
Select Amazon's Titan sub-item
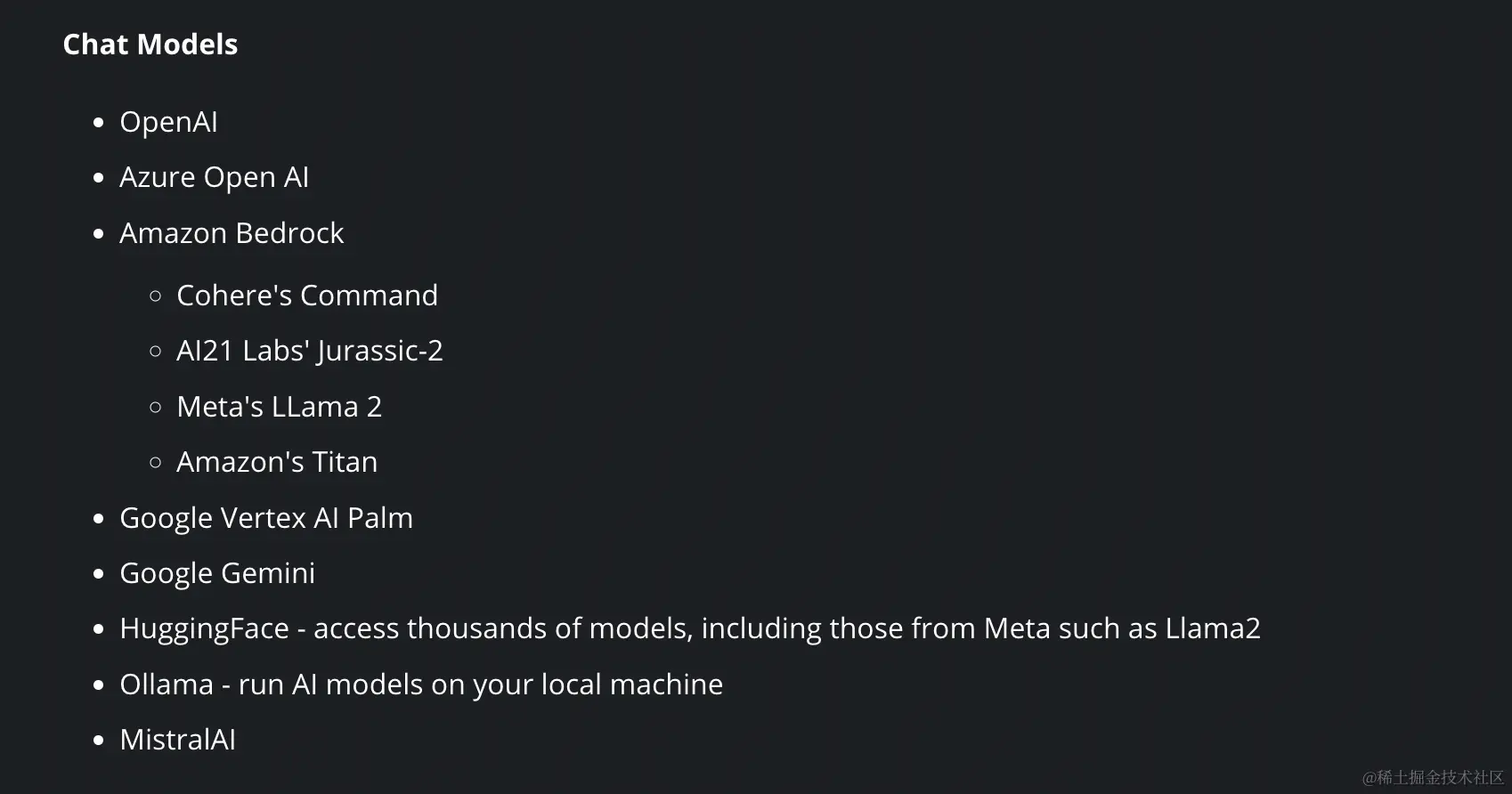pos(277,462)
